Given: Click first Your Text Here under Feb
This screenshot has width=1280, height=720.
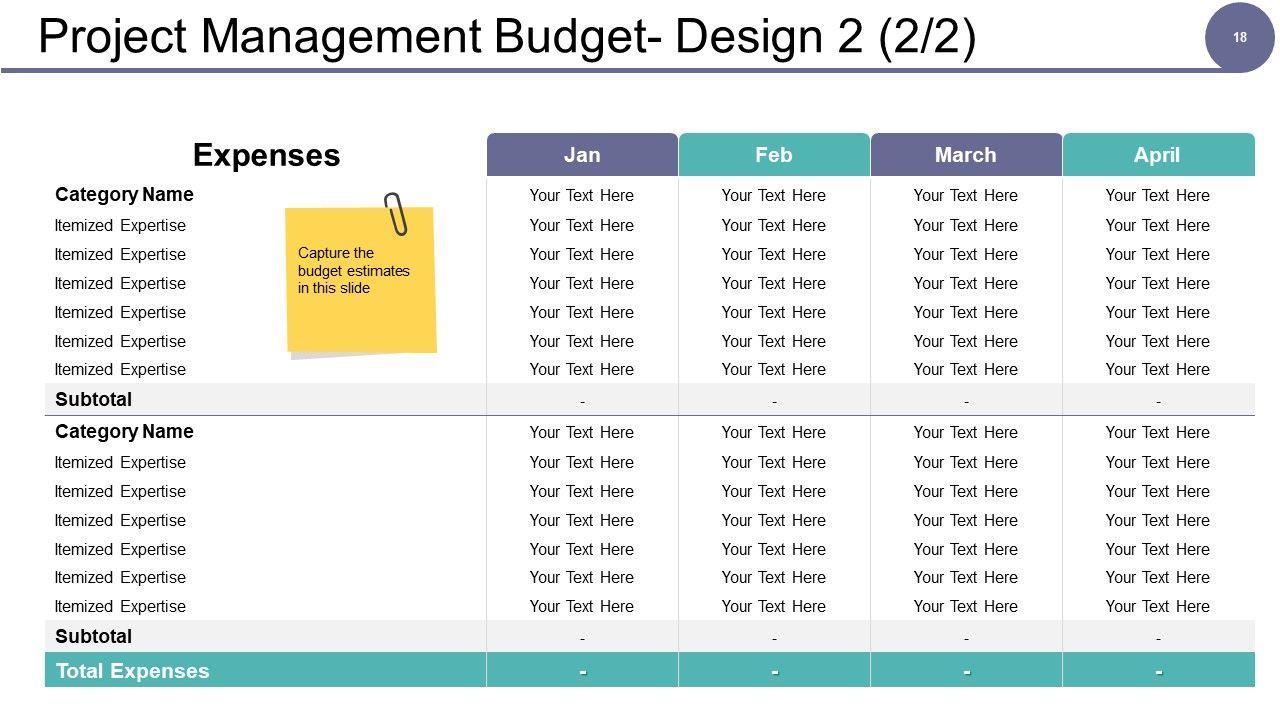Looking at the screenshot, I should 774,195.
